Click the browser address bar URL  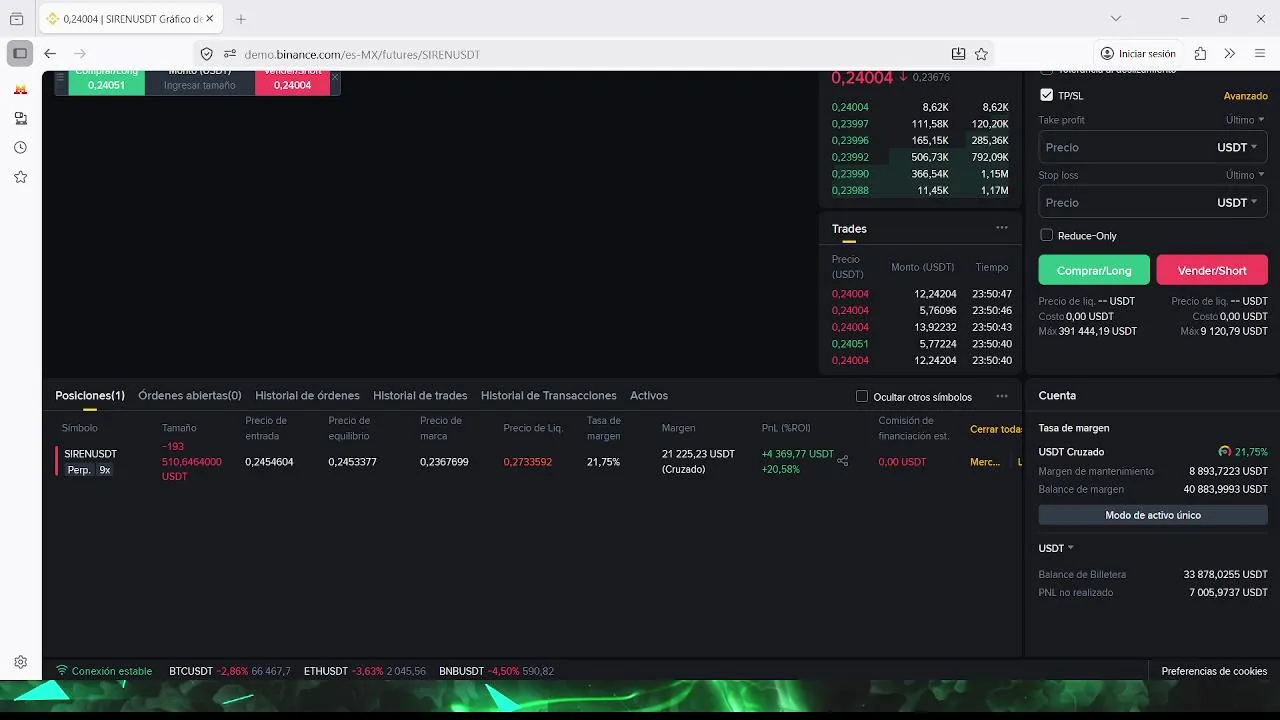(x=362, y=54)
